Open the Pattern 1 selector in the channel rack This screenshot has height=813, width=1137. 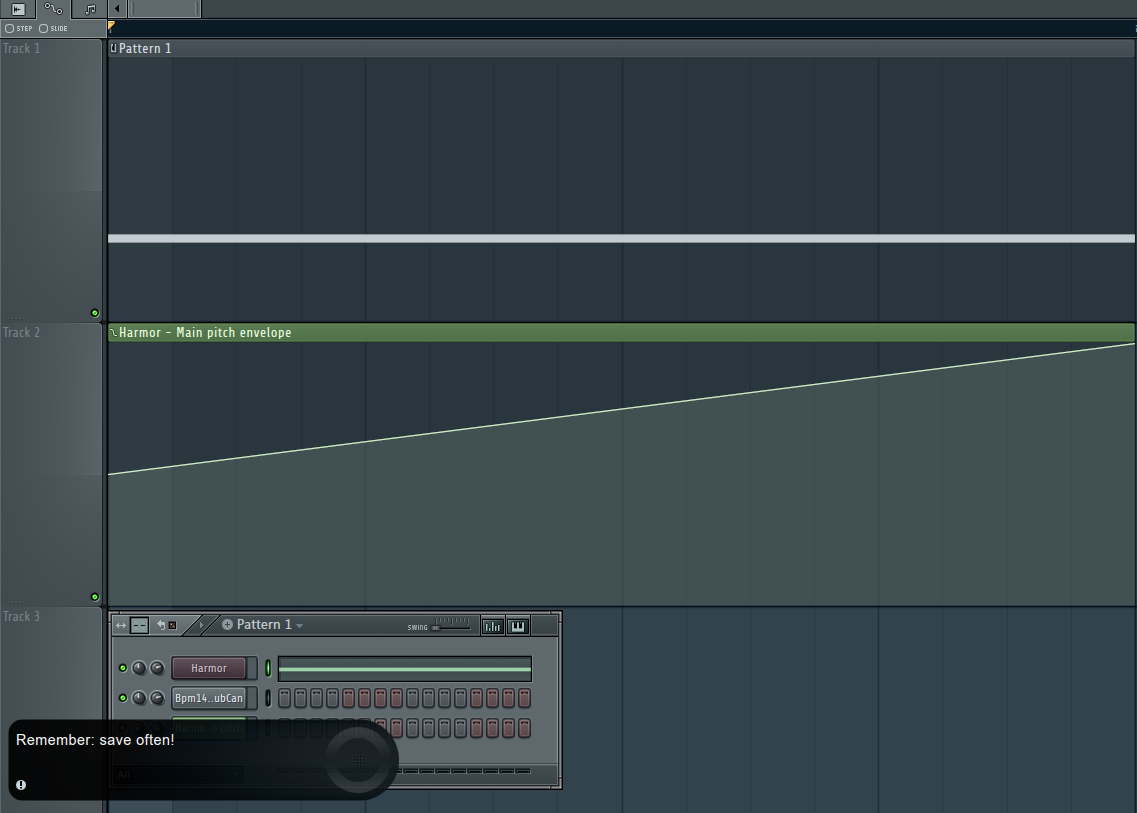pos(264,624)
